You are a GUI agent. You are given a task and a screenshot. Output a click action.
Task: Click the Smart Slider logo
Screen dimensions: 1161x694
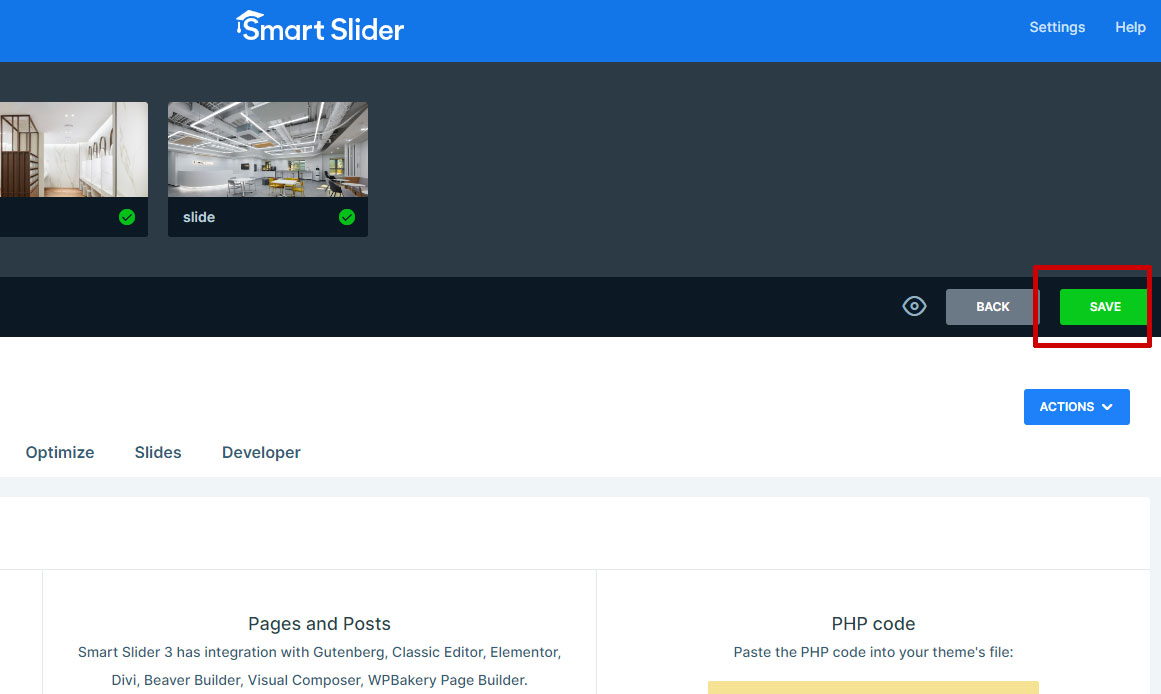coord(320,27)
